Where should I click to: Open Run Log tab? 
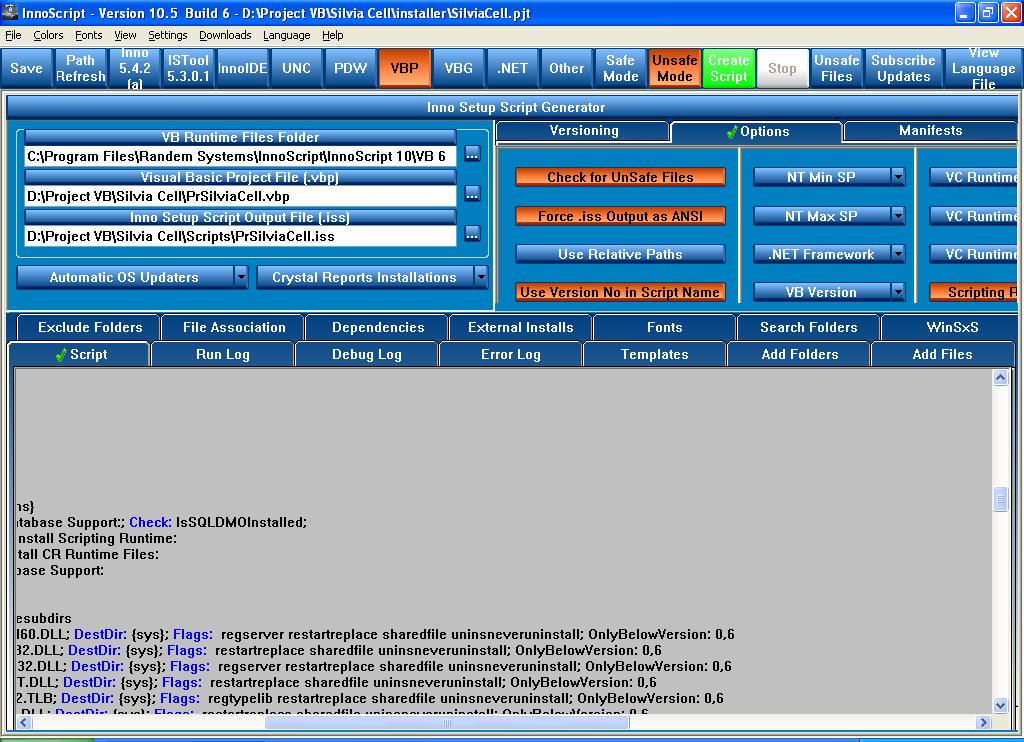coord(223,355)
